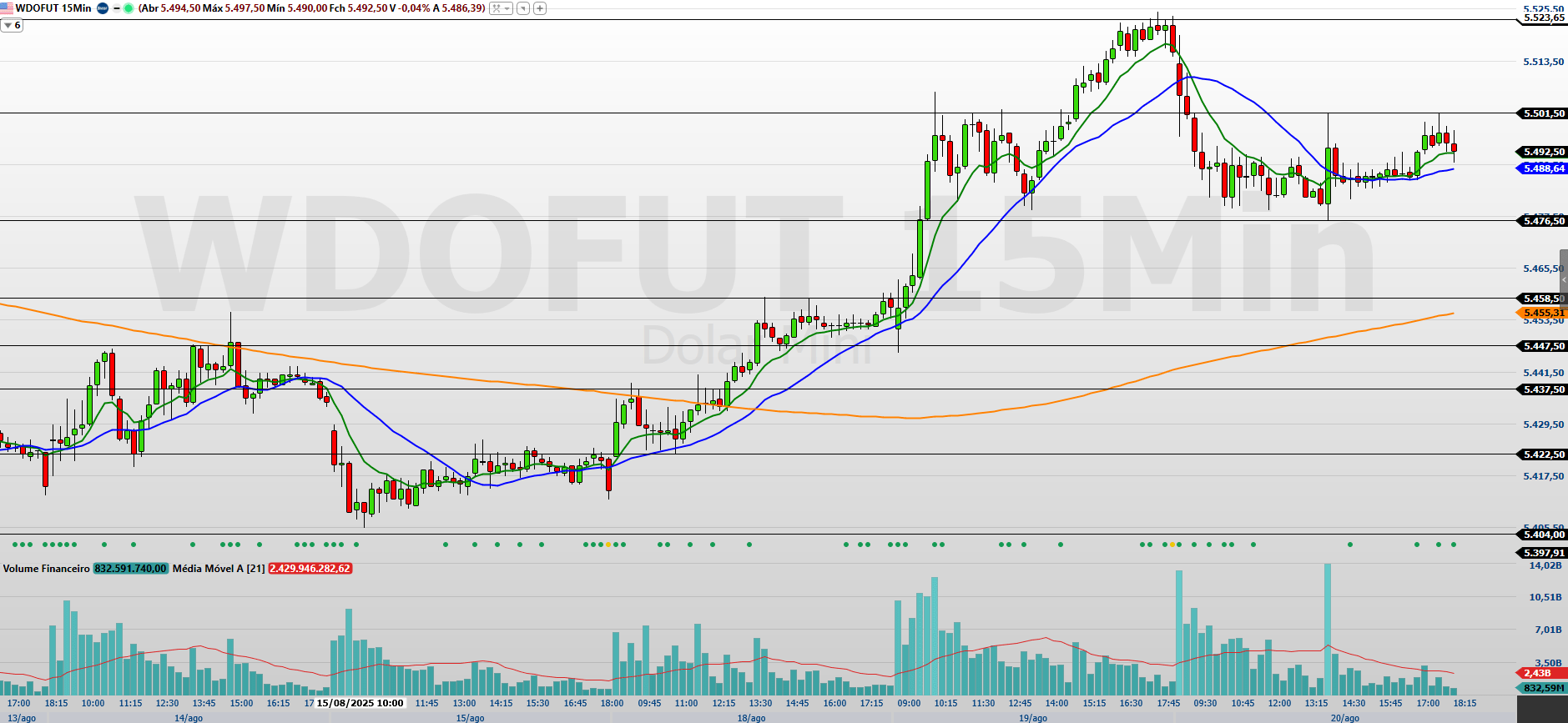Click the small dash icon next to exchange logo

117,8
